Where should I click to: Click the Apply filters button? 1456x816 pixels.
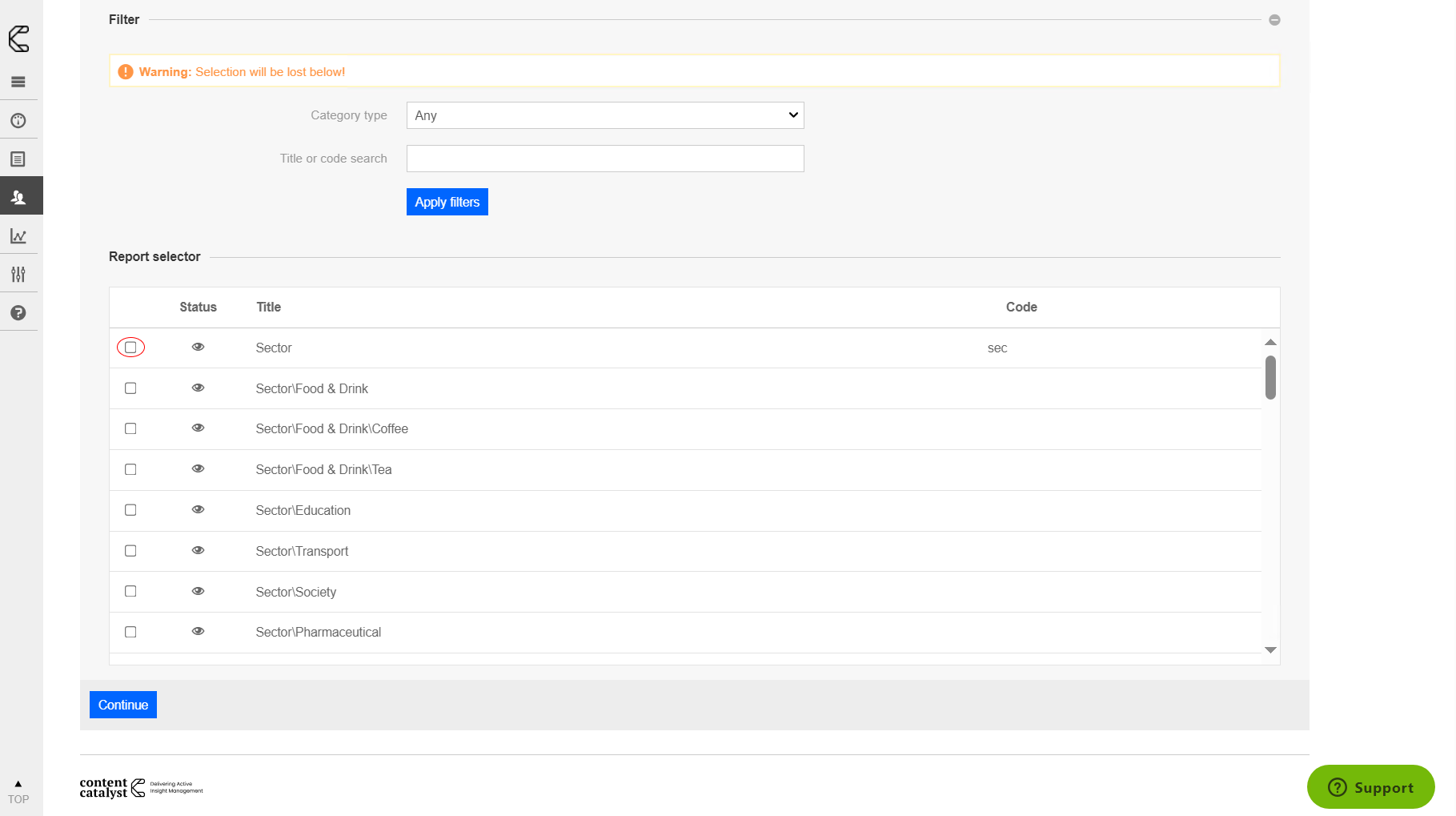coord(447,202)
